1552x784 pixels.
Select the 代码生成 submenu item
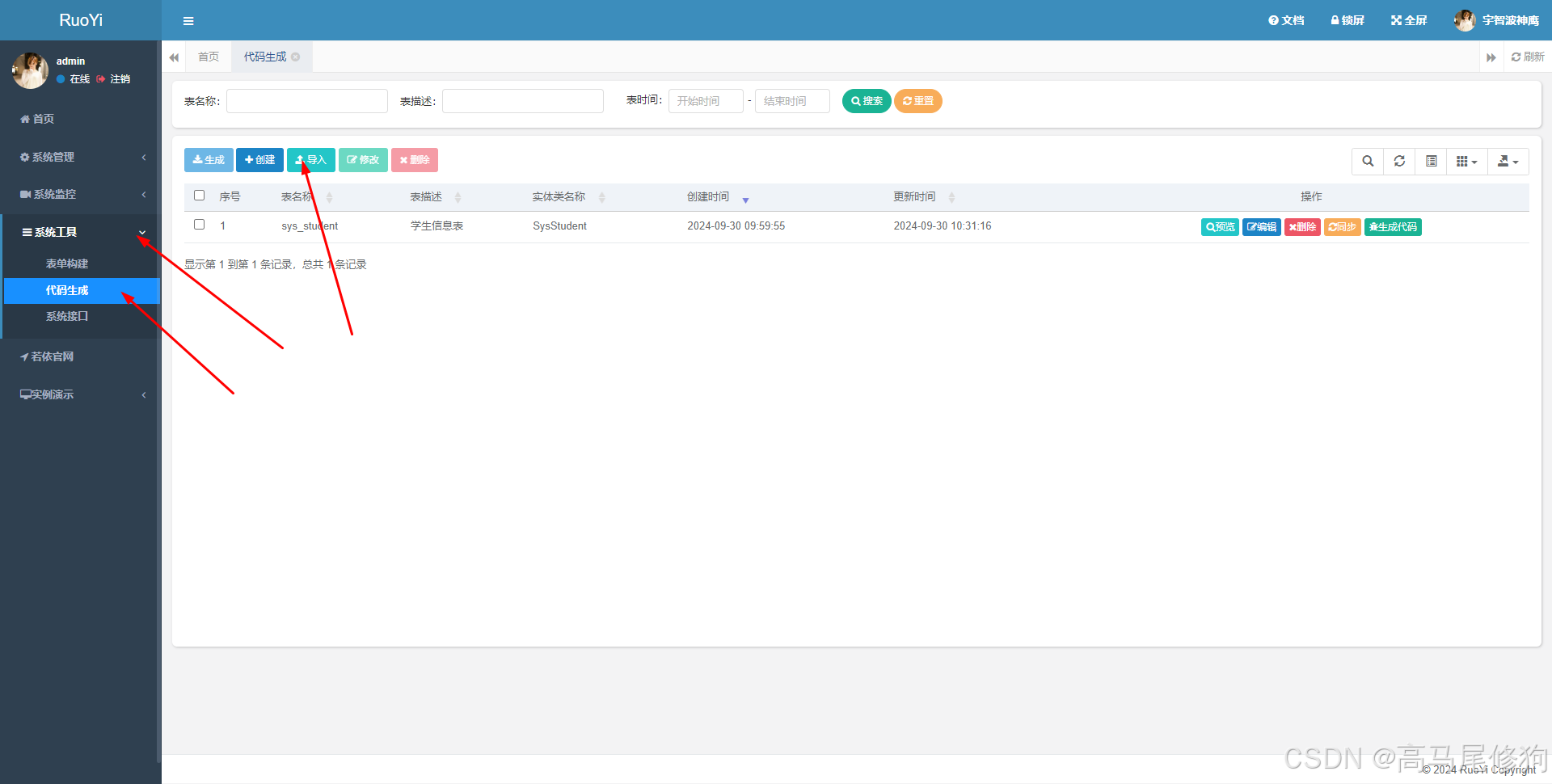point(81,290)
